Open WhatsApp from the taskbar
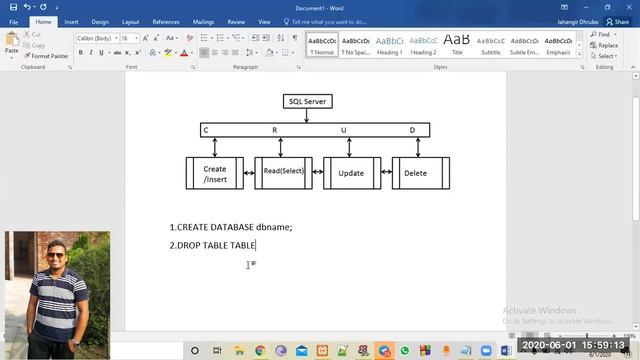The image size is (640, 360). (404, 350)
